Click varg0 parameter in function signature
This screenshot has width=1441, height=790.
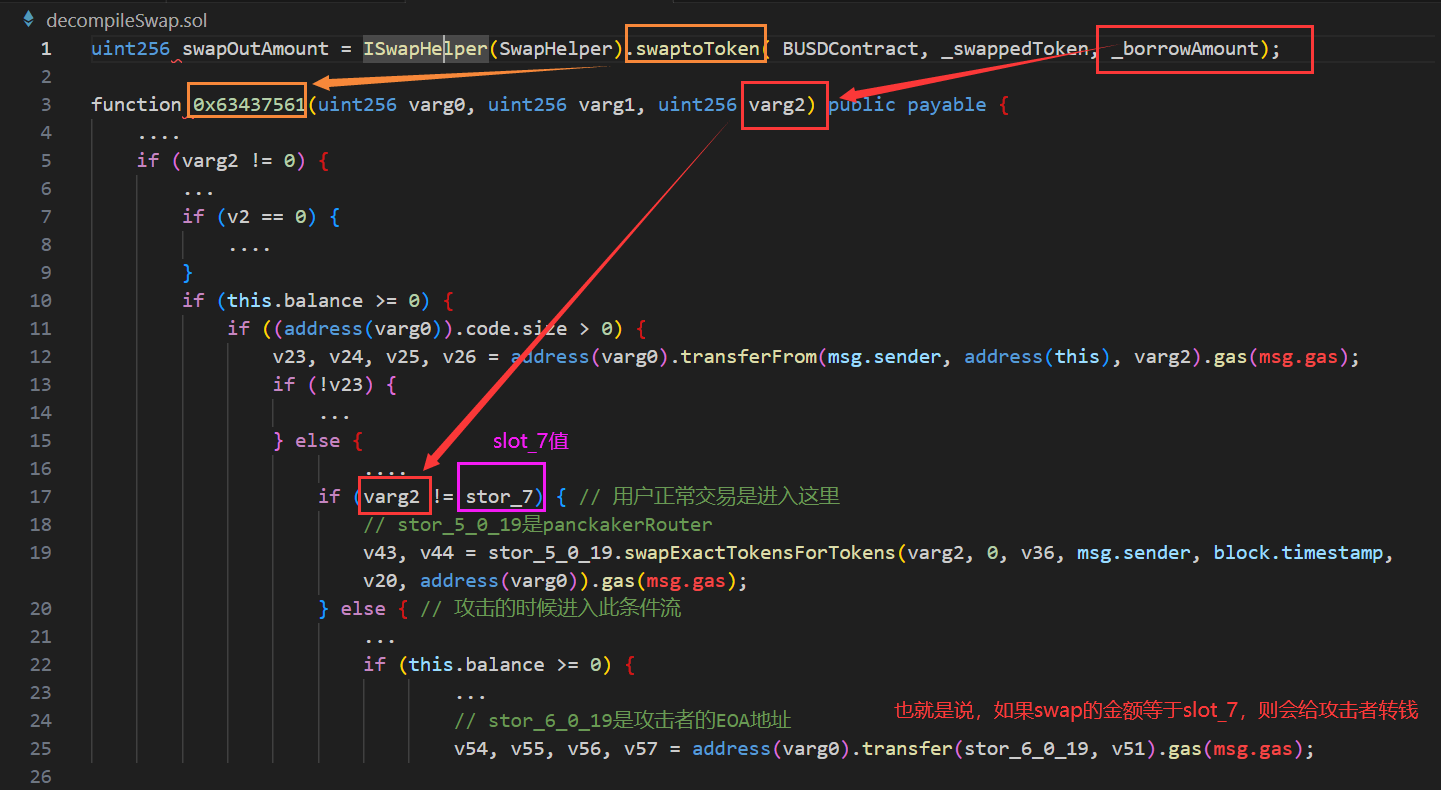pyautogui.click(x=437, y=105)
